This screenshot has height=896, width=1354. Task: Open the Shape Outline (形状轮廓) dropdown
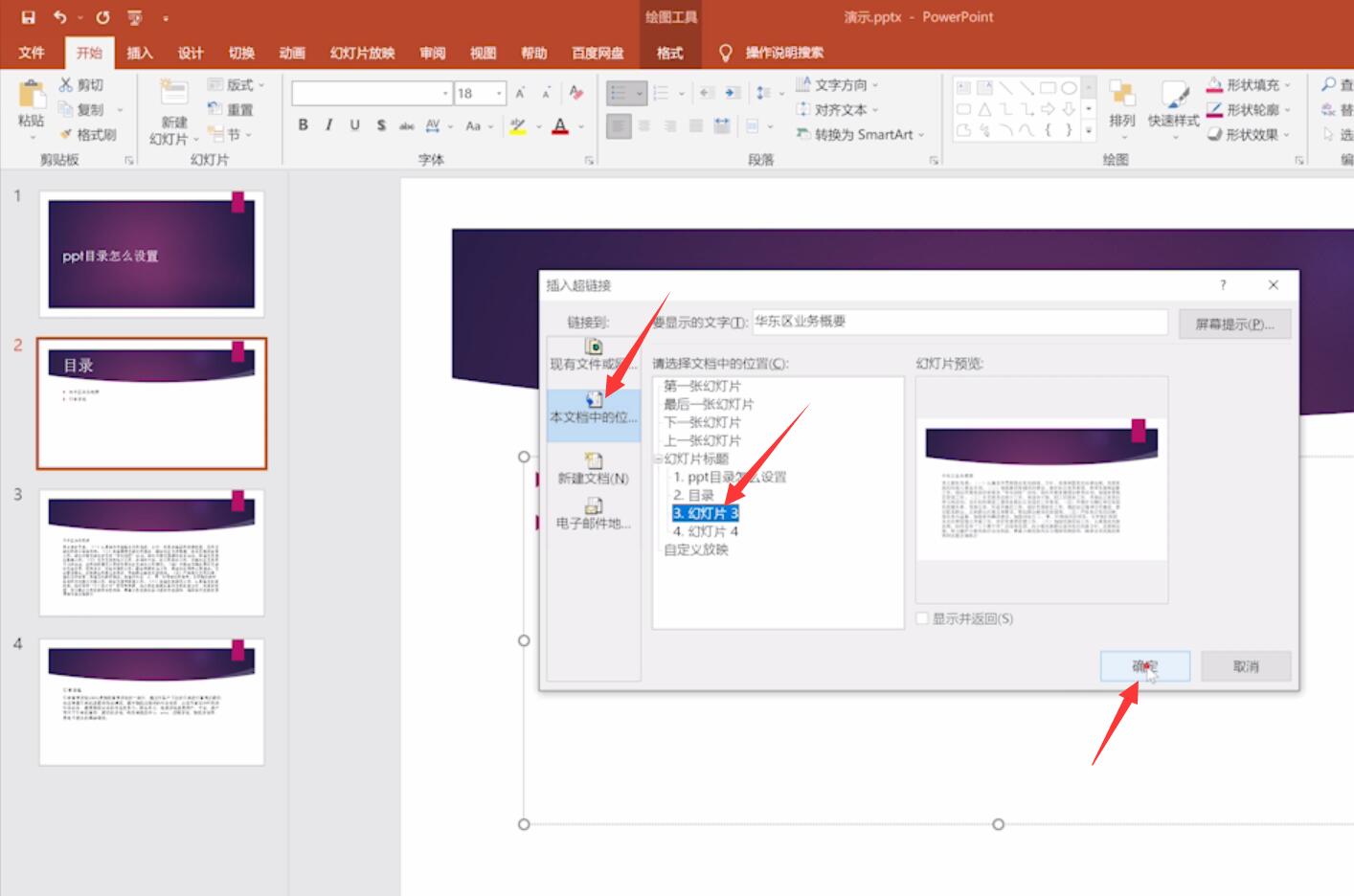click(1249, 109)
